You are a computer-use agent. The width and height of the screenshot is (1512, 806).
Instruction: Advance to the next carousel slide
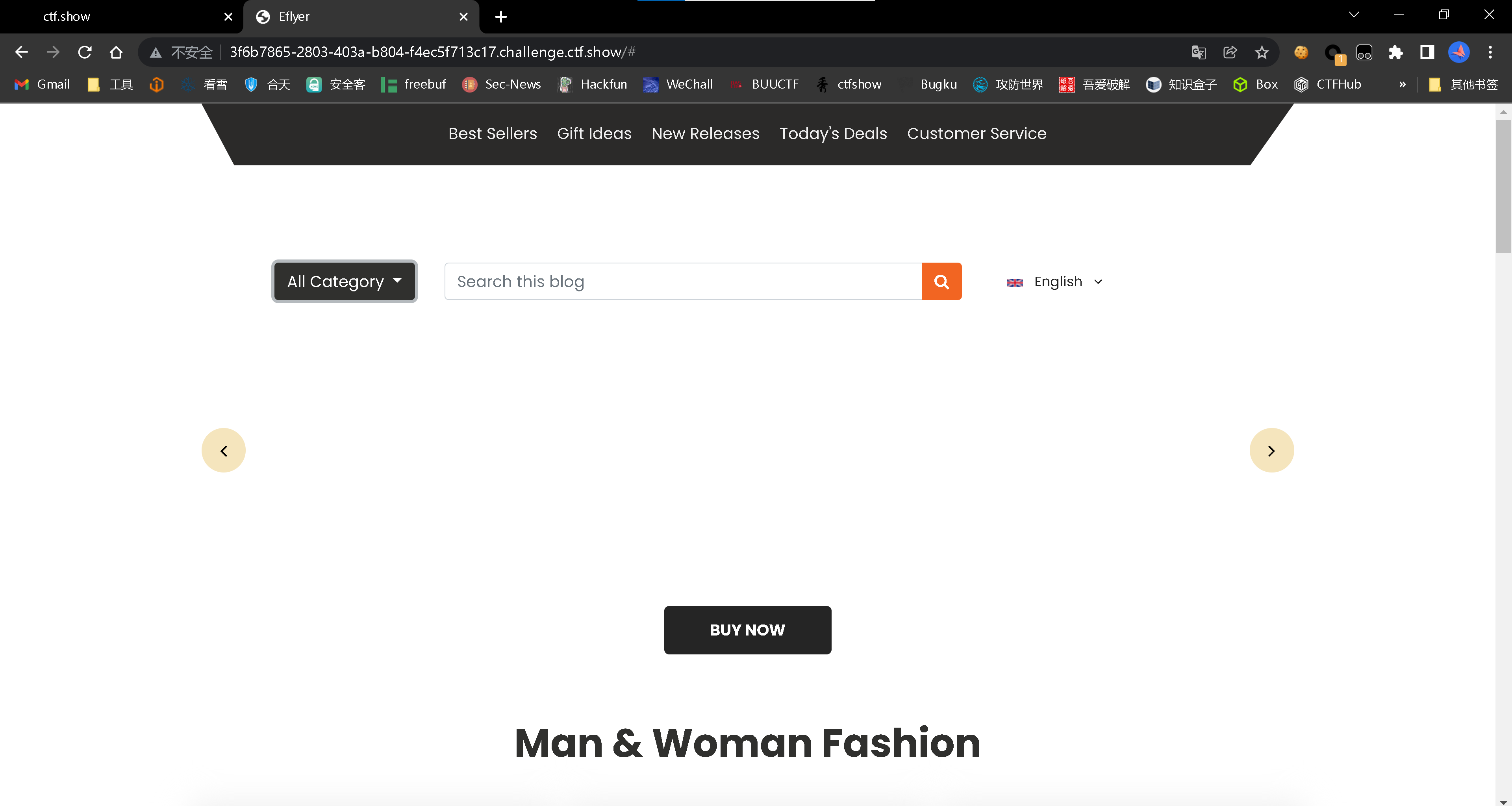(1271, 450)
